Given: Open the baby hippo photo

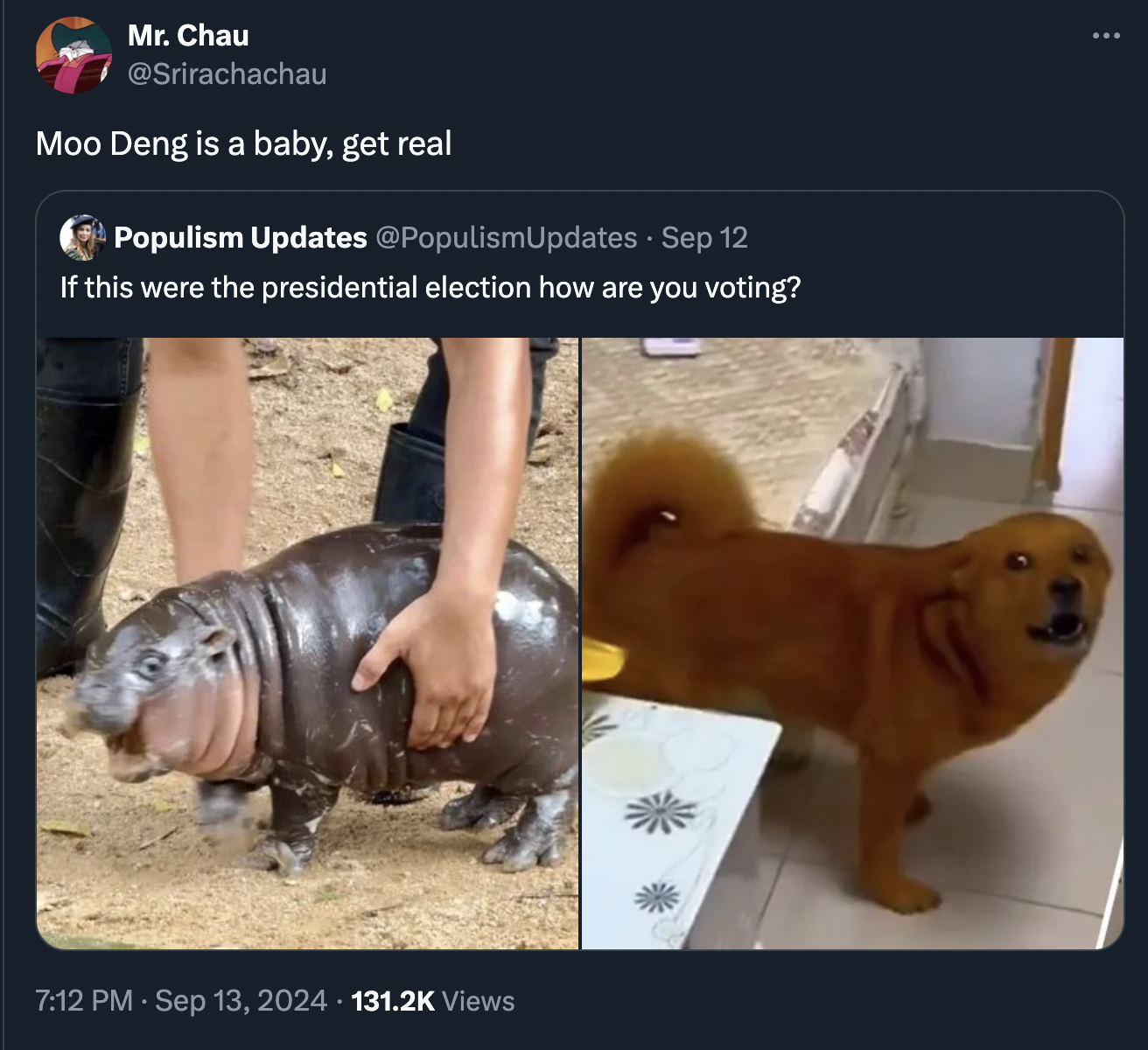Looking at the screenshot, I should coord(307,643).
